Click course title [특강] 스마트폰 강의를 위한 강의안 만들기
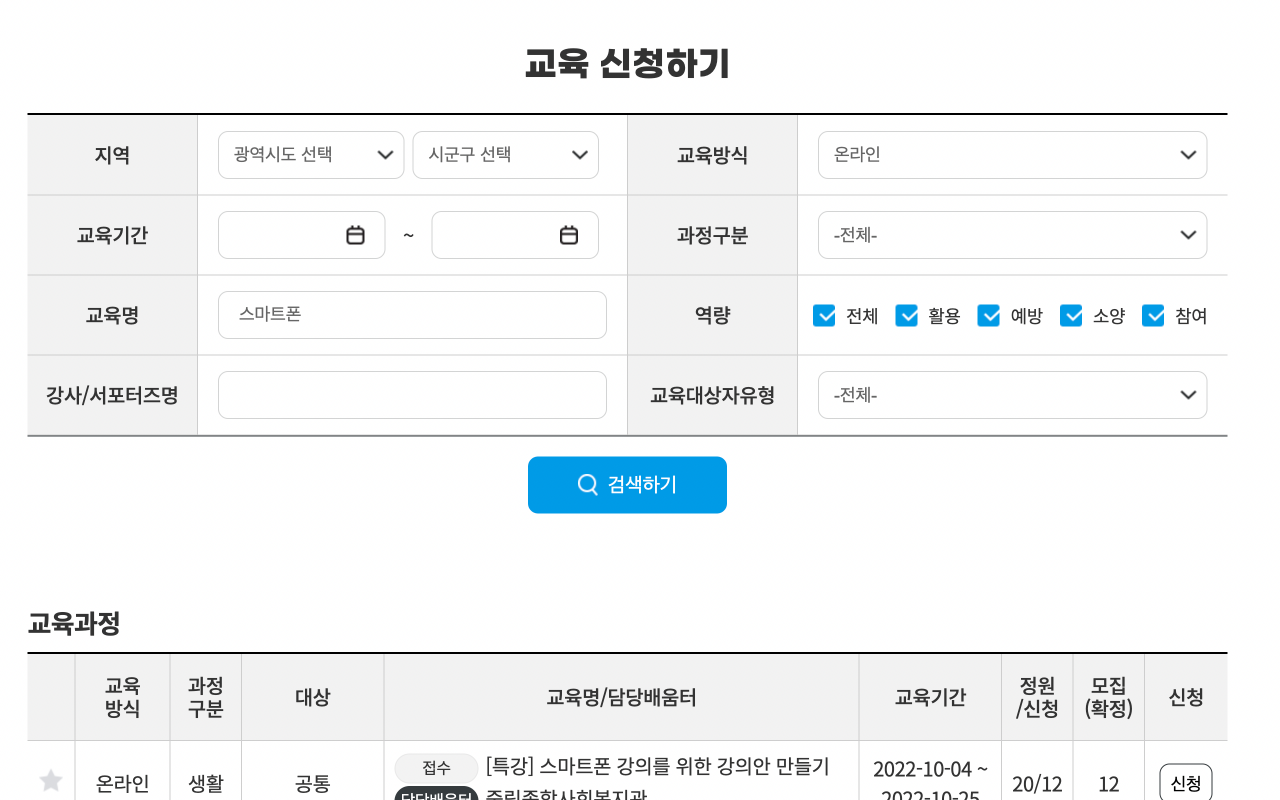1280x800 pixels. pyautogui.click(x=657, y=767)
